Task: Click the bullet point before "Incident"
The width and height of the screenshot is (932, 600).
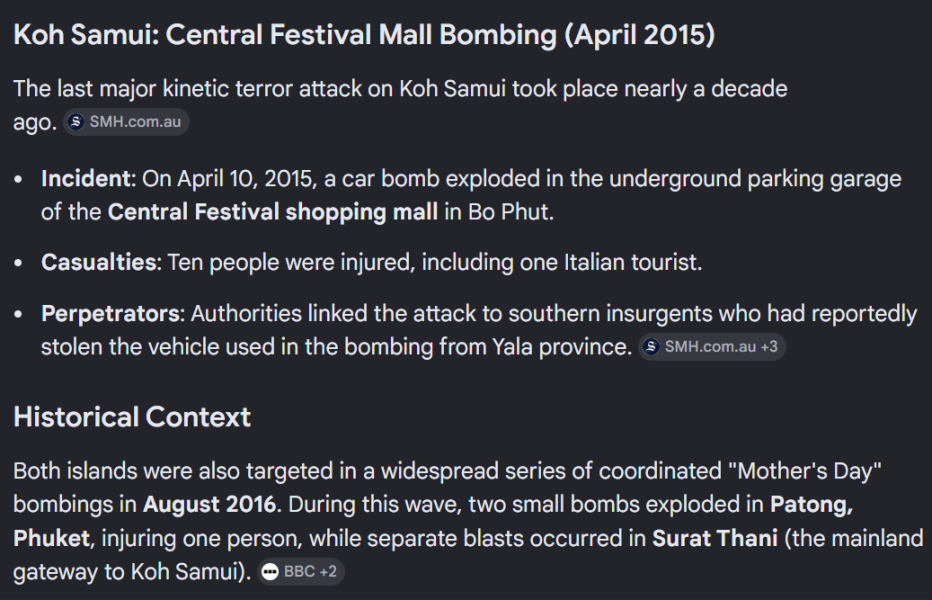Action: click(x=21, y=180)
